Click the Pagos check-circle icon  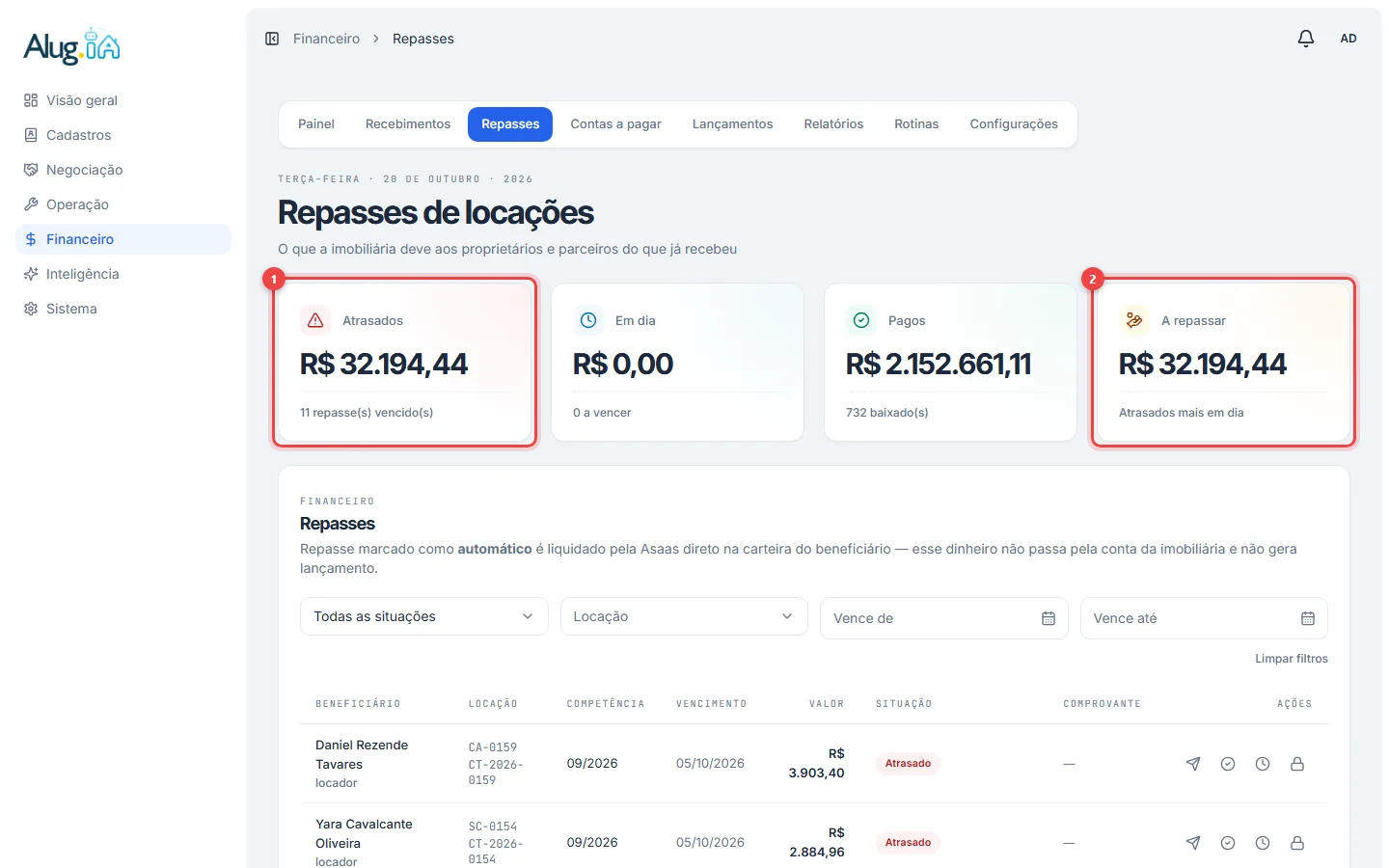[x=861, y=320]
